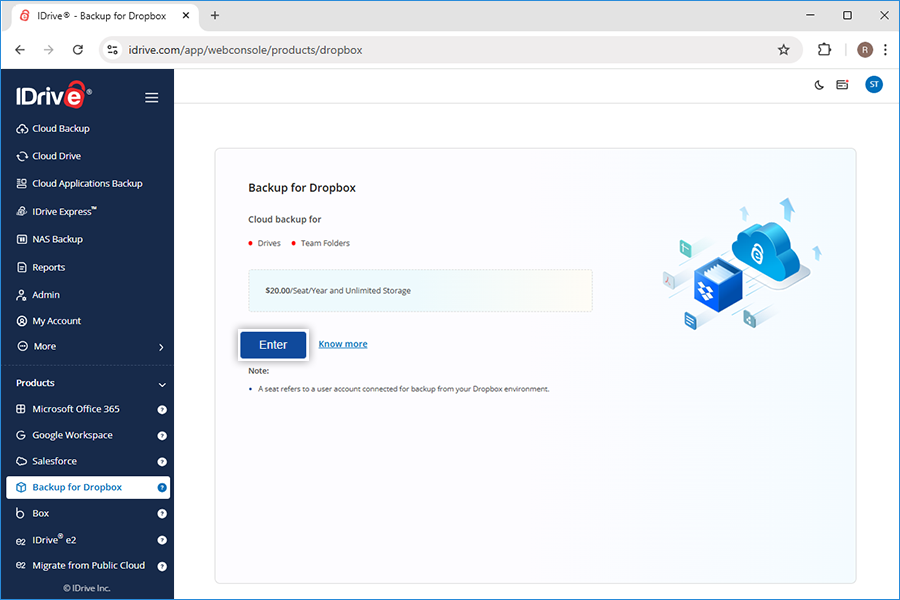Screen dimensions: 900x600
Task: Open a new browser tab
Action: click(215, 16)
